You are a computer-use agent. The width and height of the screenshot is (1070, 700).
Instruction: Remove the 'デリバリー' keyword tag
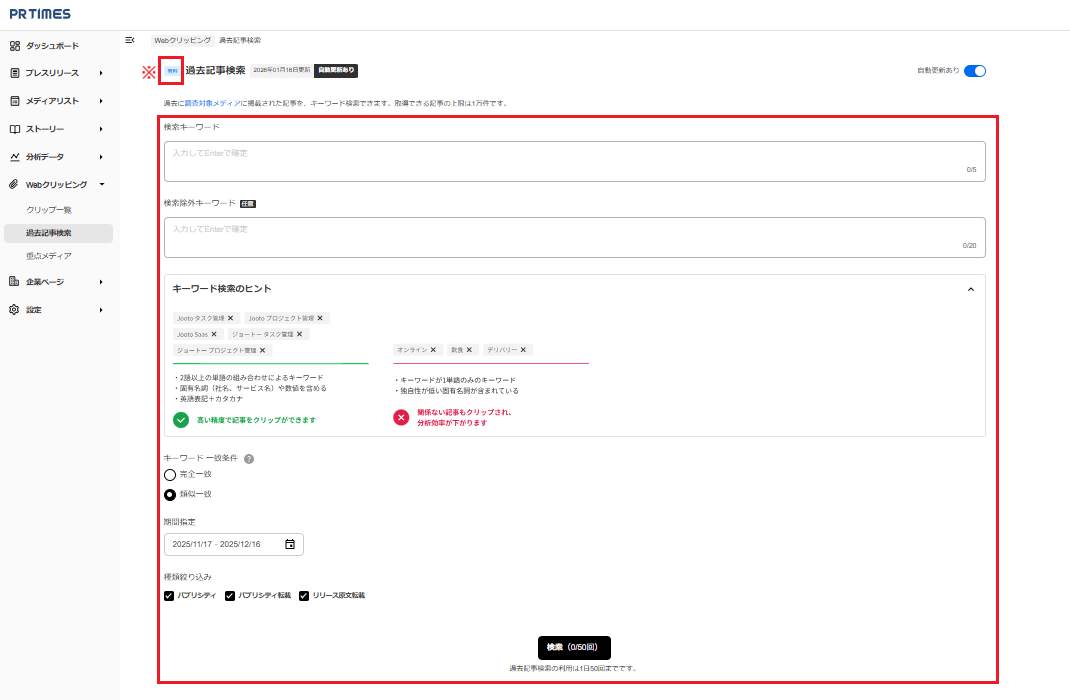[x=523, y=350]
